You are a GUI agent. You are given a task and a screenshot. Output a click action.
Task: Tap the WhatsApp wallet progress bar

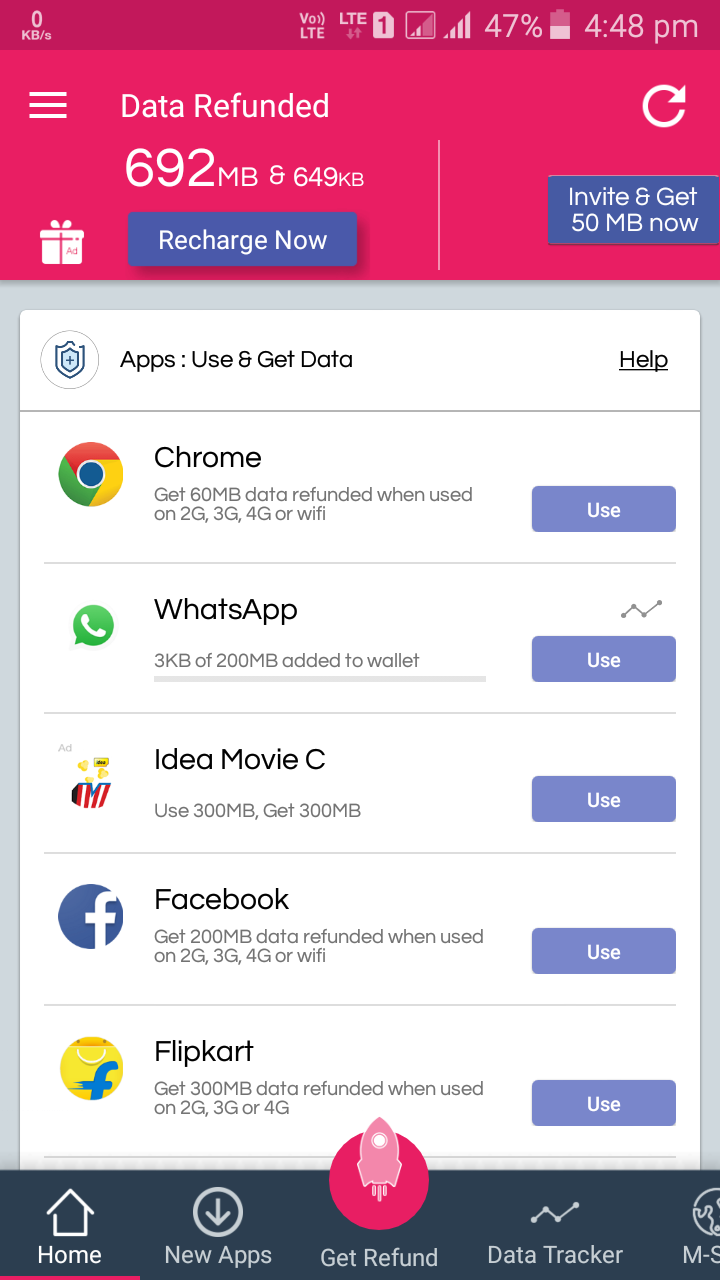[x=320, y=679]
